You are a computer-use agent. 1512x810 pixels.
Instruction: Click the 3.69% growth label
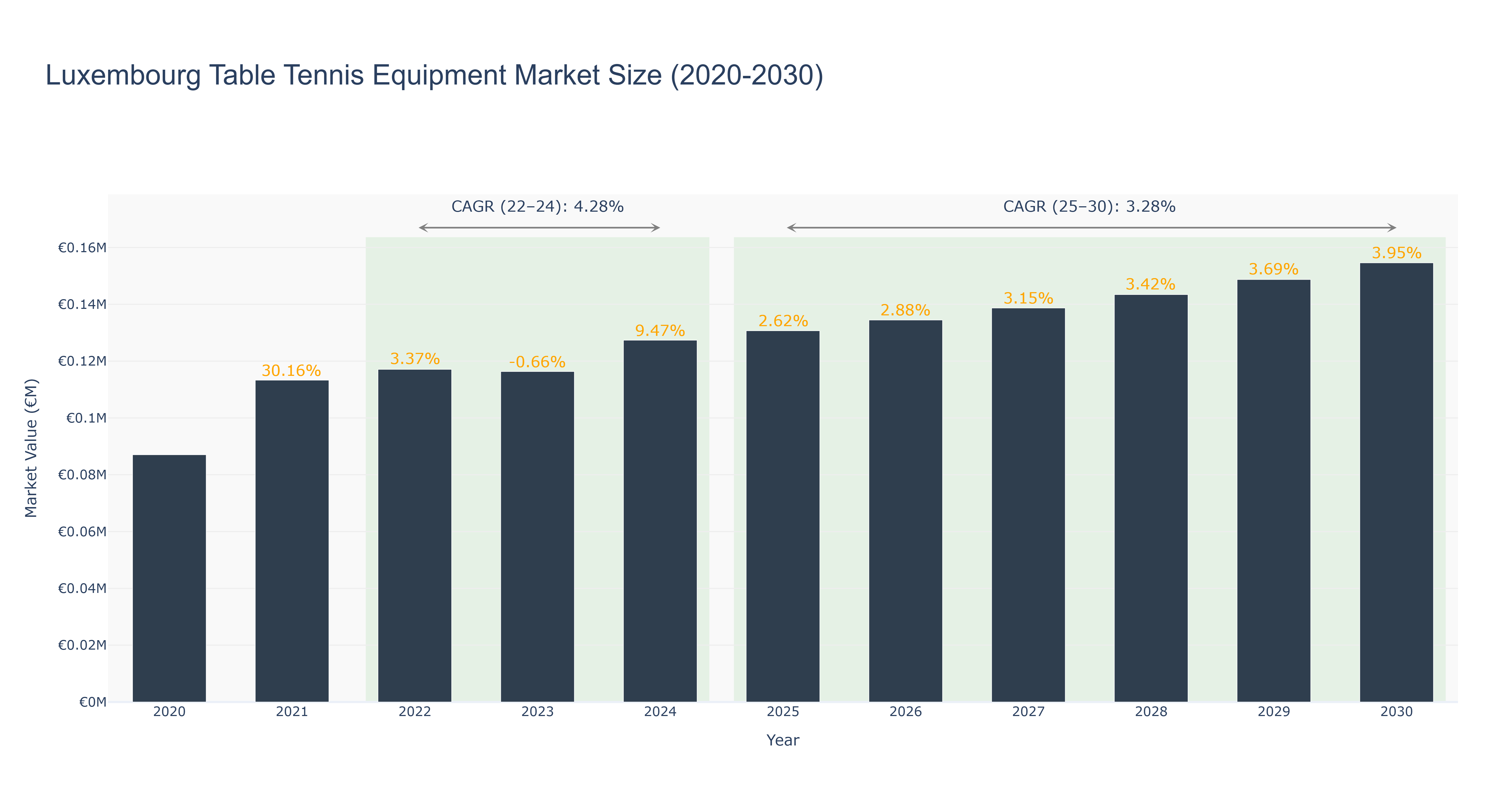(x=1273, y=269)
